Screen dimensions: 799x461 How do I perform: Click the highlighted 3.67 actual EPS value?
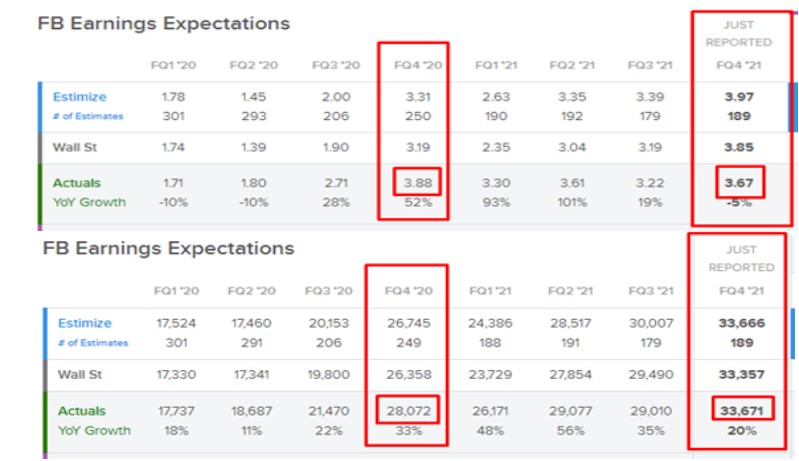click(739, 183)
